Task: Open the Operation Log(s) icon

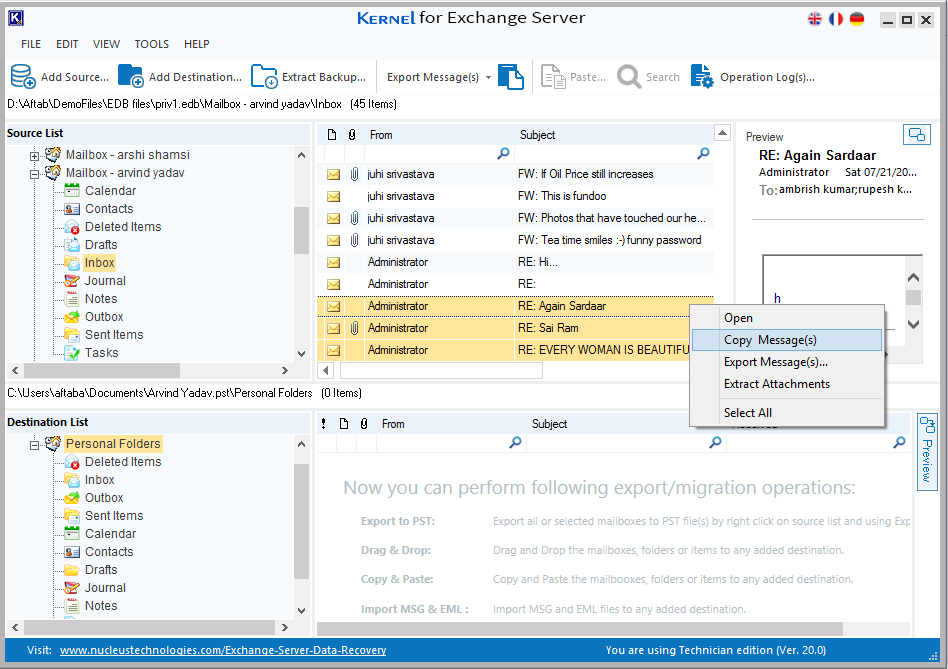Action: (x=703, y=77)
